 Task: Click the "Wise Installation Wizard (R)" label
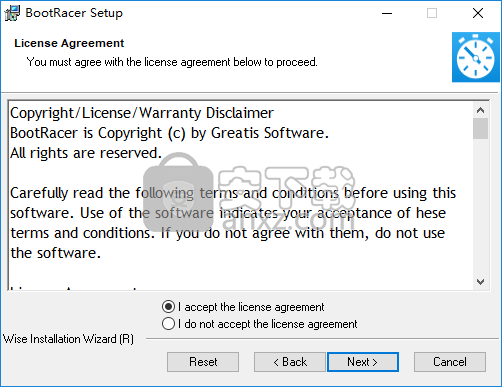pos(68,339)
